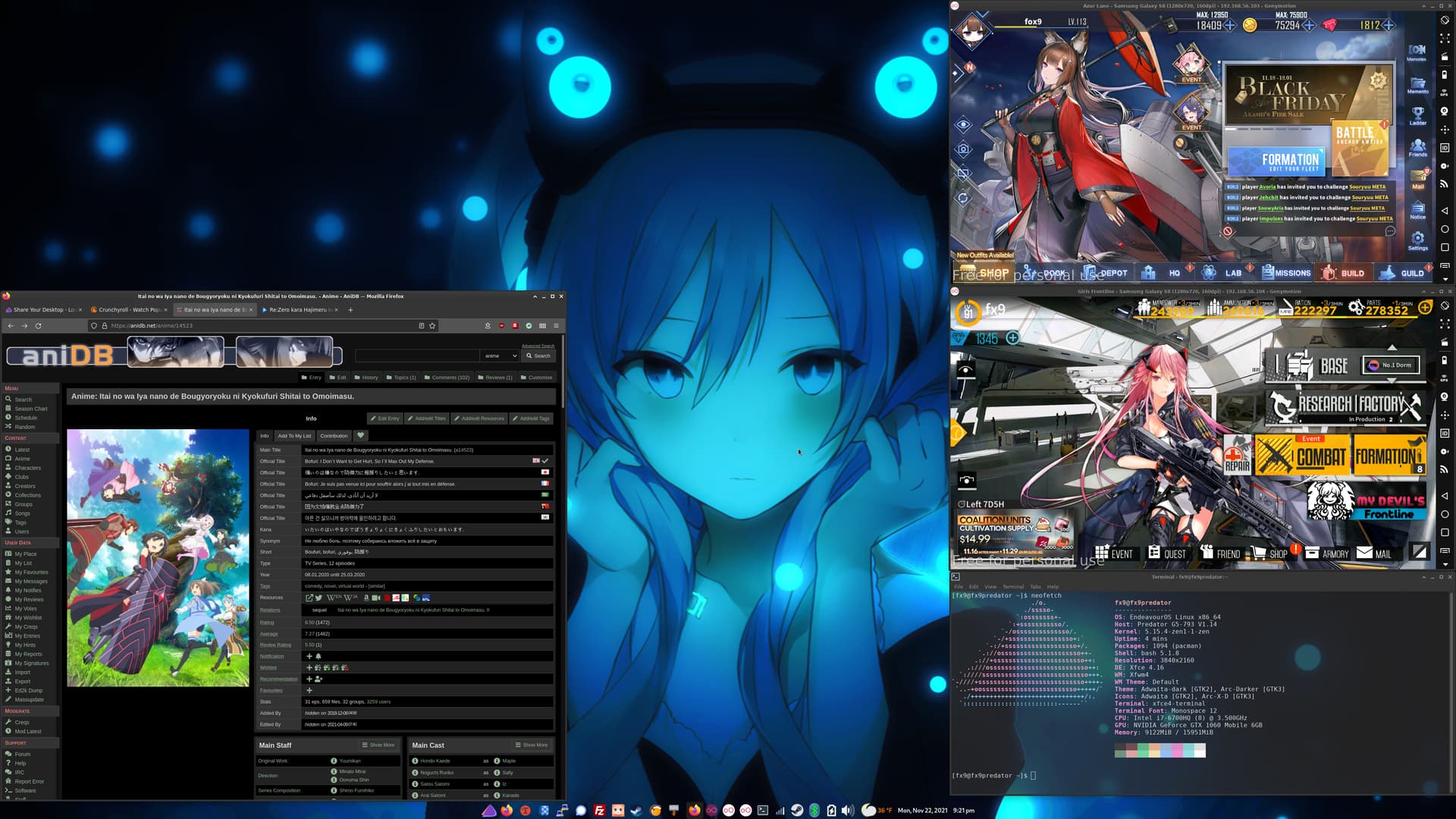Image resolution: width=1456 pixels, height=819 pixels.
Task: Open Firefox hamburger application menu
Action: 556,326
